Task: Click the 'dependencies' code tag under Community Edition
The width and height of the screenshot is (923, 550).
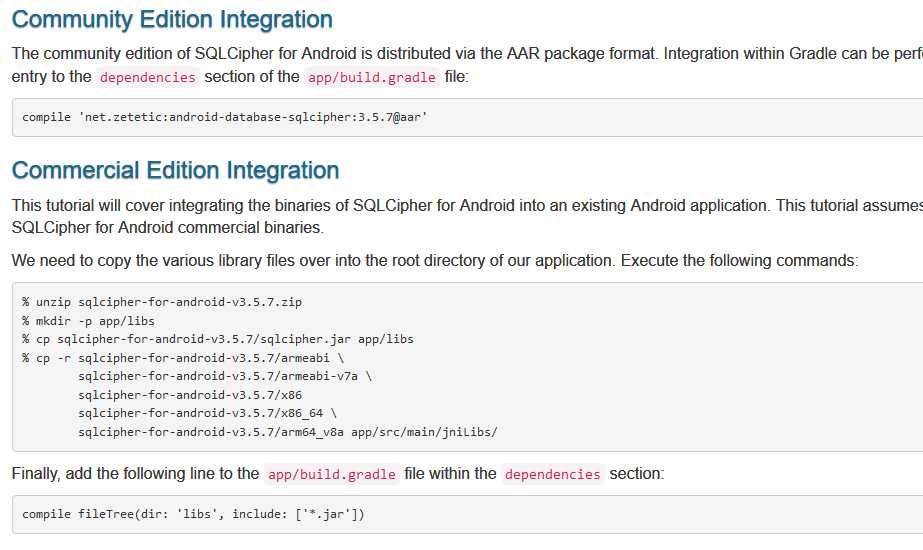Action: [x=148, y=77]
